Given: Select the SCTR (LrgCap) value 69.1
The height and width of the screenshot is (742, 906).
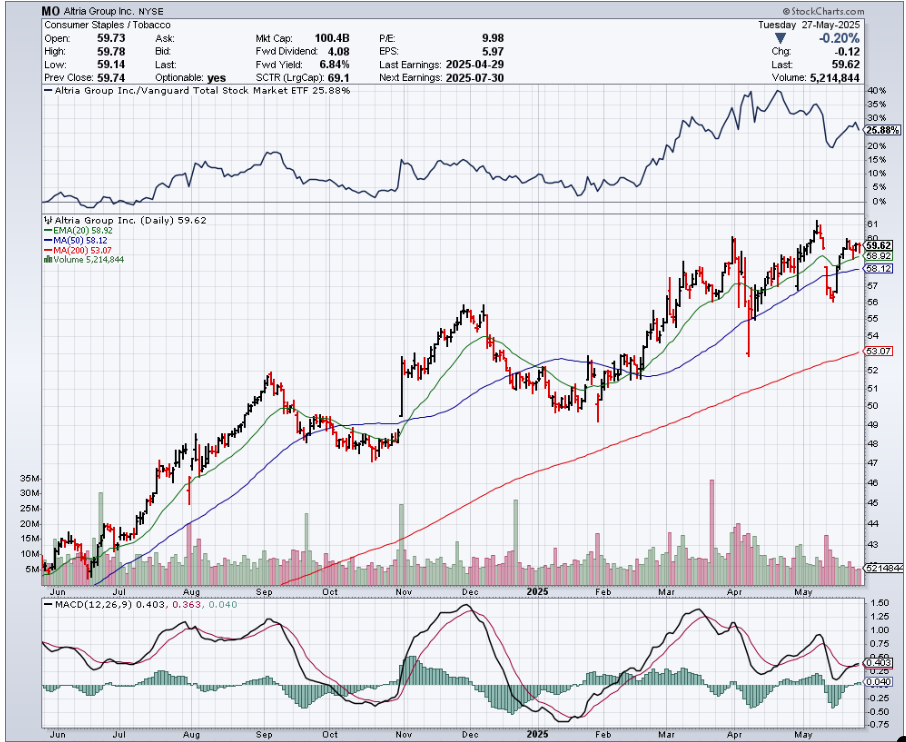Looking at the screenshot, I should [x=340, y=78].
